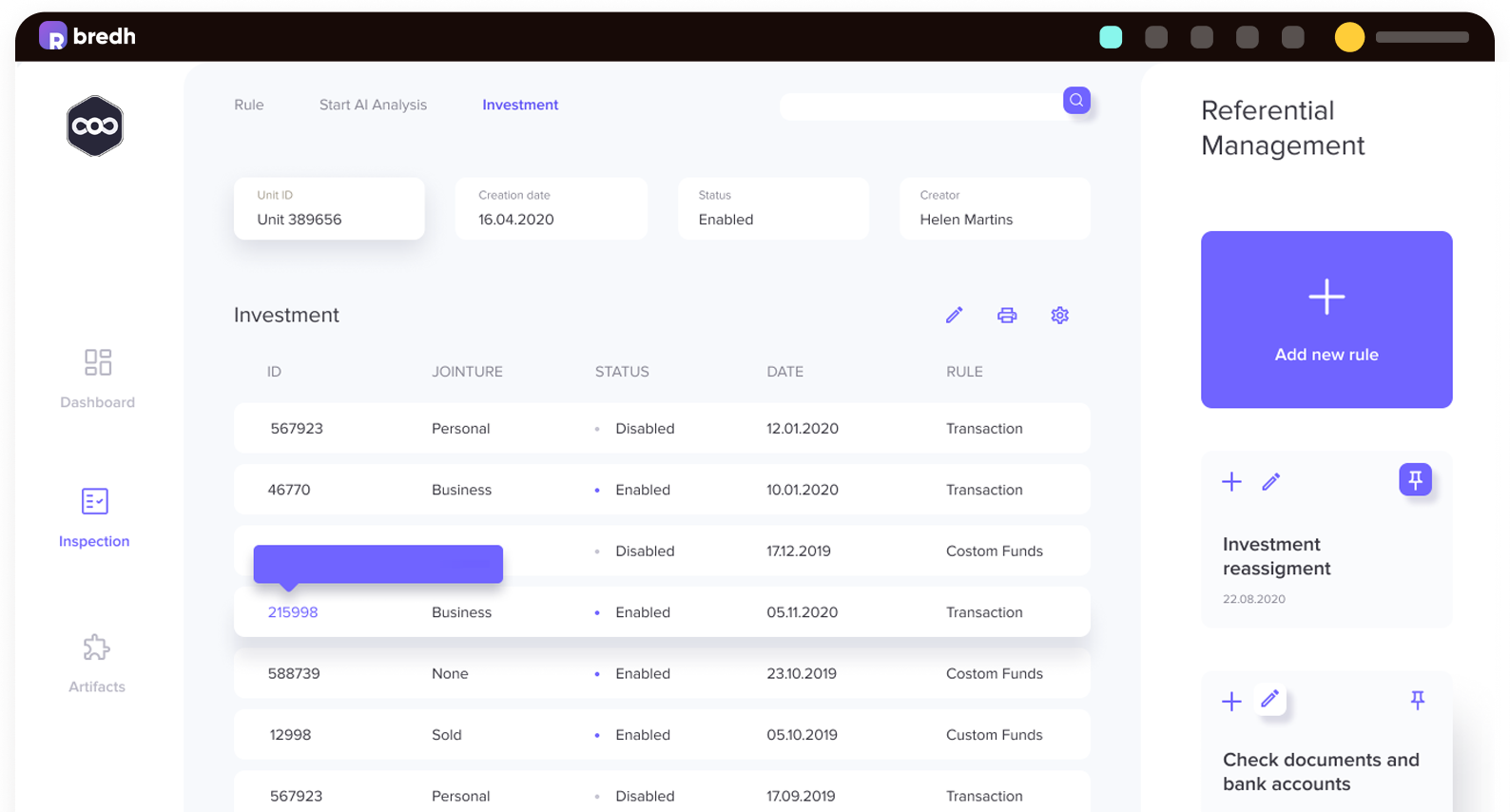This screenshot has height=812, width=1510.
Task: Open the Start AI Analysis tab
Action: pyautogui.click(x=373, y=105)
